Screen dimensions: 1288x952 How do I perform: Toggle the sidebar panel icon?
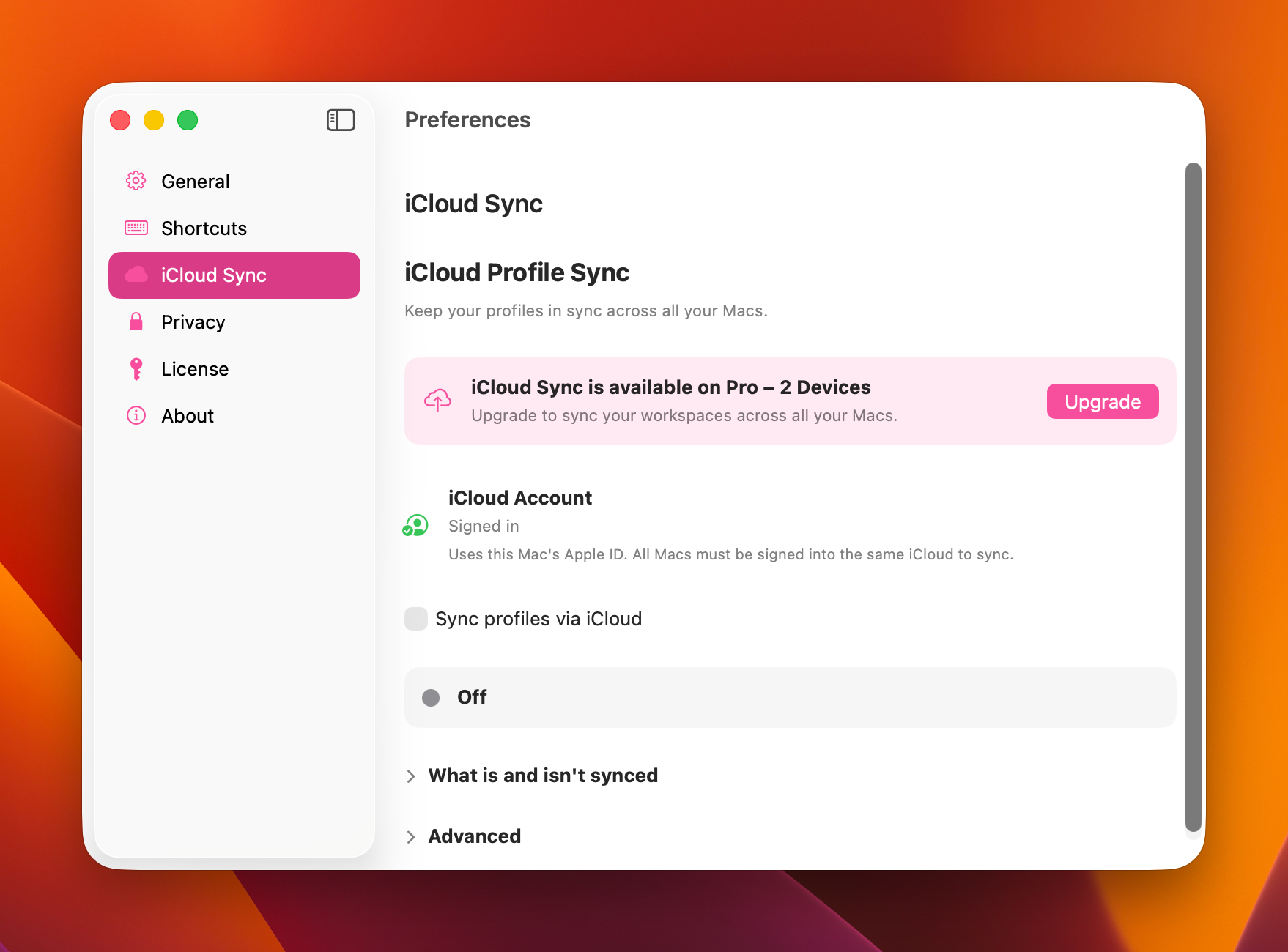point(341,120)
